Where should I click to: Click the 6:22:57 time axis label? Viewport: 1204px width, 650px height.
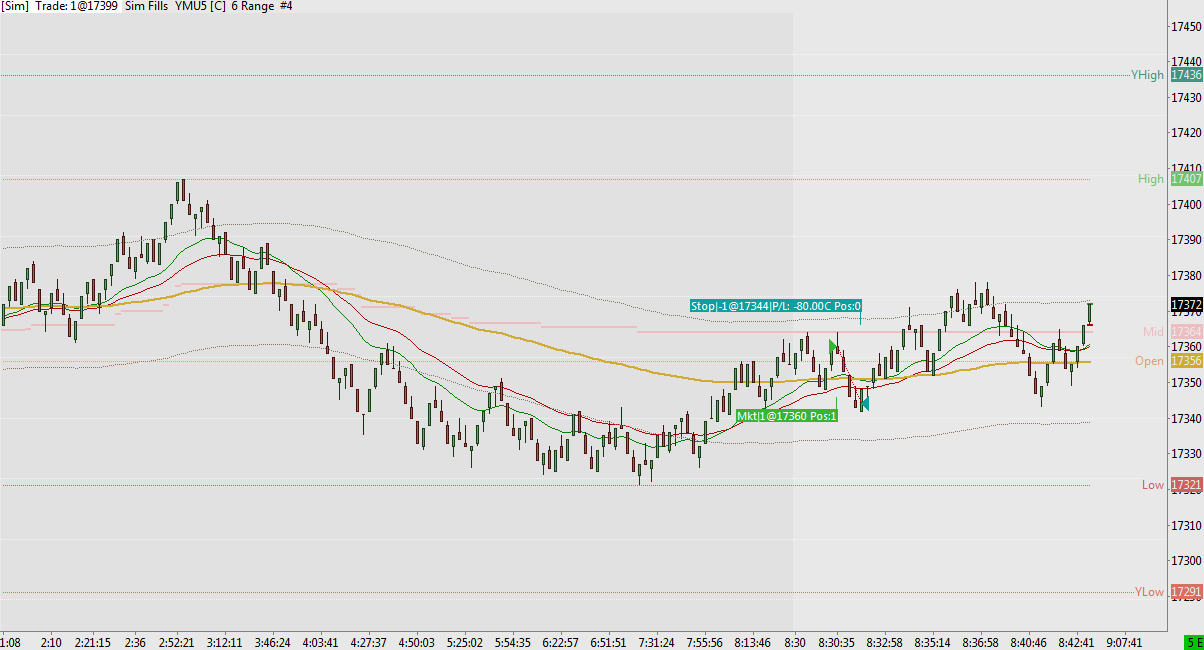tap(562, 642)
